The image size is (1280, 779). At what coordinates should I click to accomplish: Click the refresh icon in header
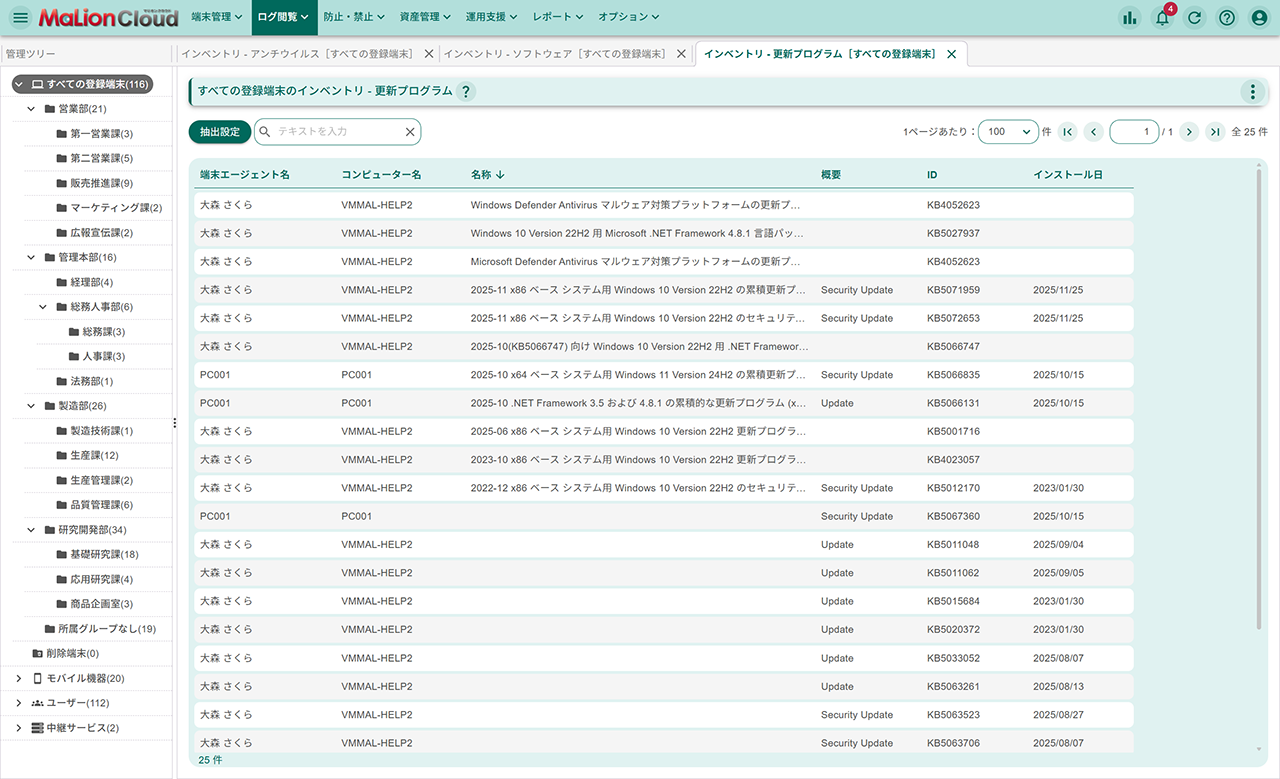[1194, 17]
